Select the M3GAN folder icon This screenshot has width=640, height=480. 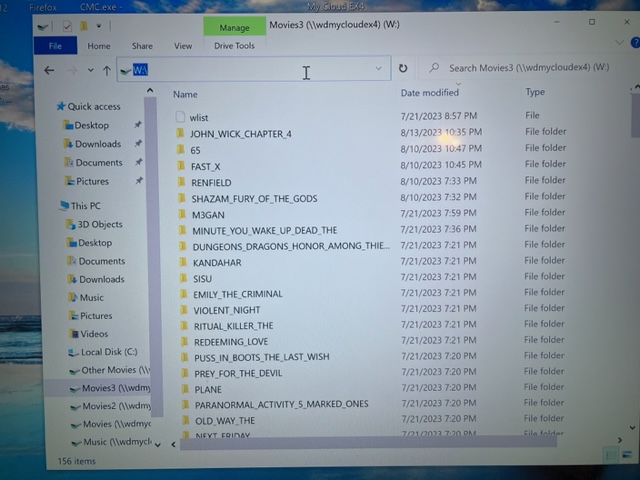pyautogui.click(x=182, y=214)
